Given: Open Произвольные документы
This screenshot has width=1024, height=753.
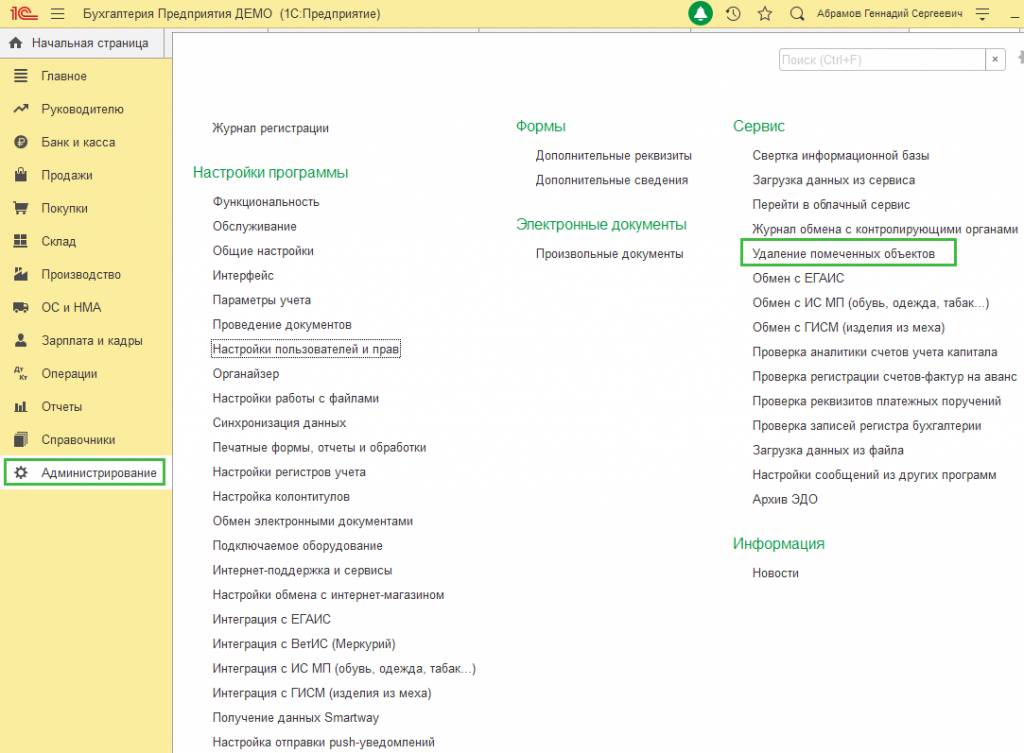Looking at the screenshot, I should tap(609, 254).
